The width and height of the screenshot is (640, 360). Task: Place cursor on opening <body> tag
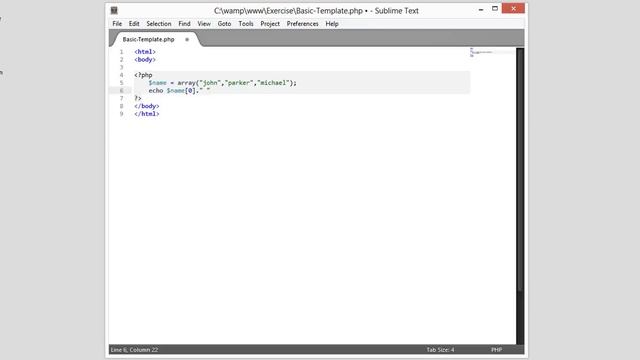145,60
